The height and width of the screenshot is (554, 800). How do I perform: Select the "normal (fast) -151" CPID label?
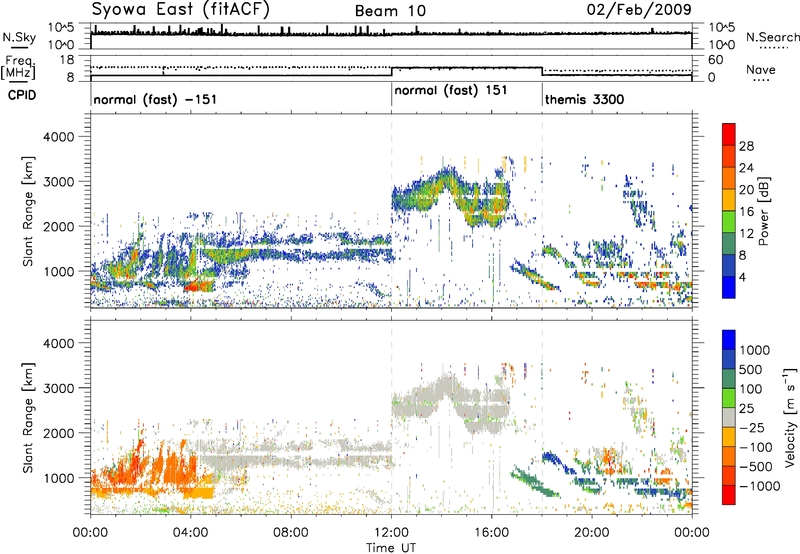click(x=155, y=99)
